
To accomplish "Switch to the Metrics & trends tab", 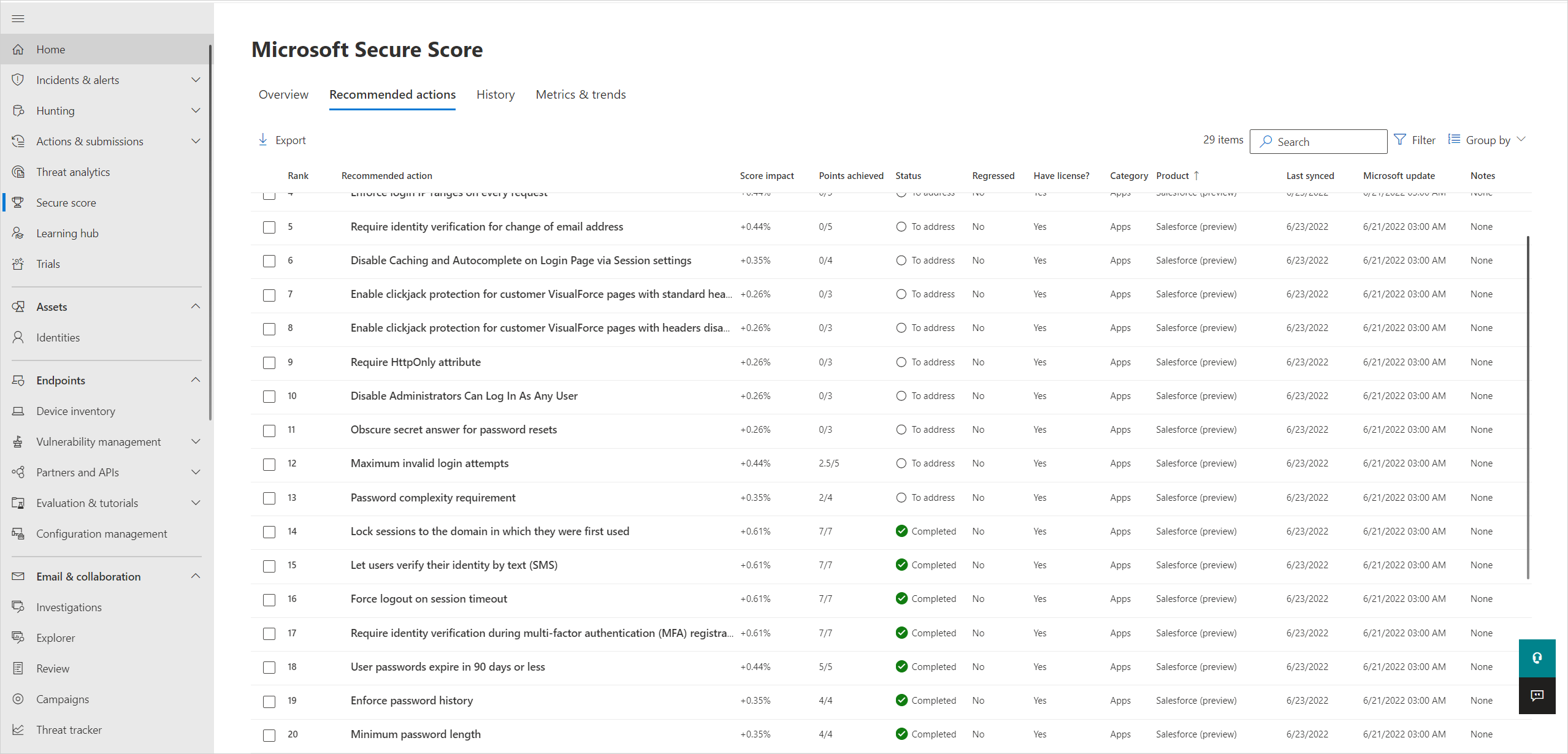I will click(581, 94).
